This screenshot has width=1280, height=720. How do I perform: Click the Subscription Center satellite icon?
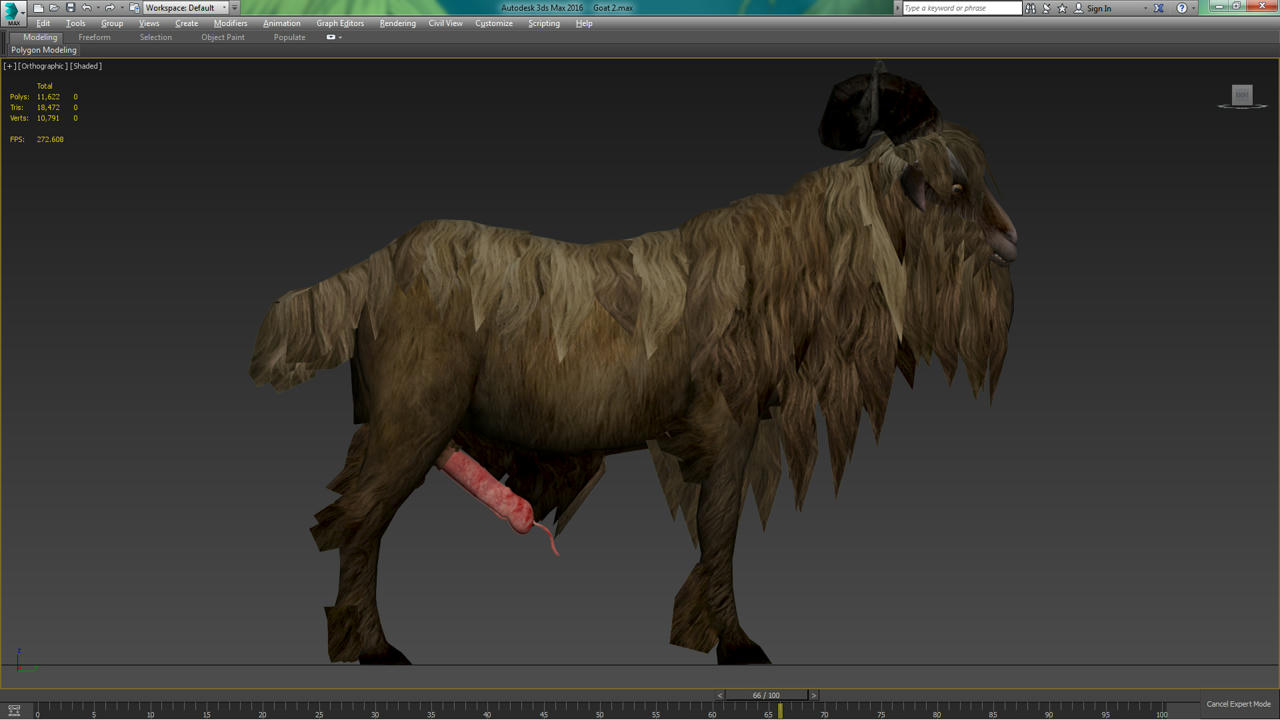[1047, 8]
